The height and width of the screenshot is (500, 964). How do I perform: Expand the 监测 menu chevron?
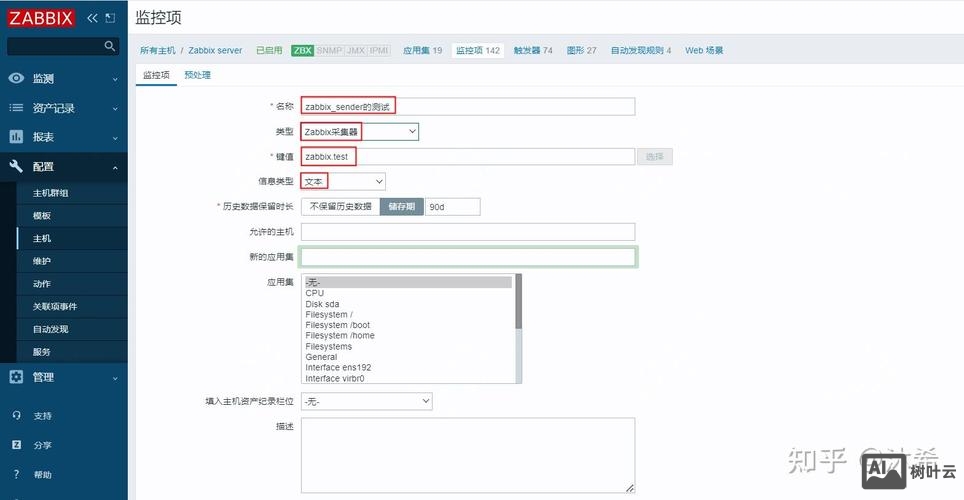pos(115,79)
